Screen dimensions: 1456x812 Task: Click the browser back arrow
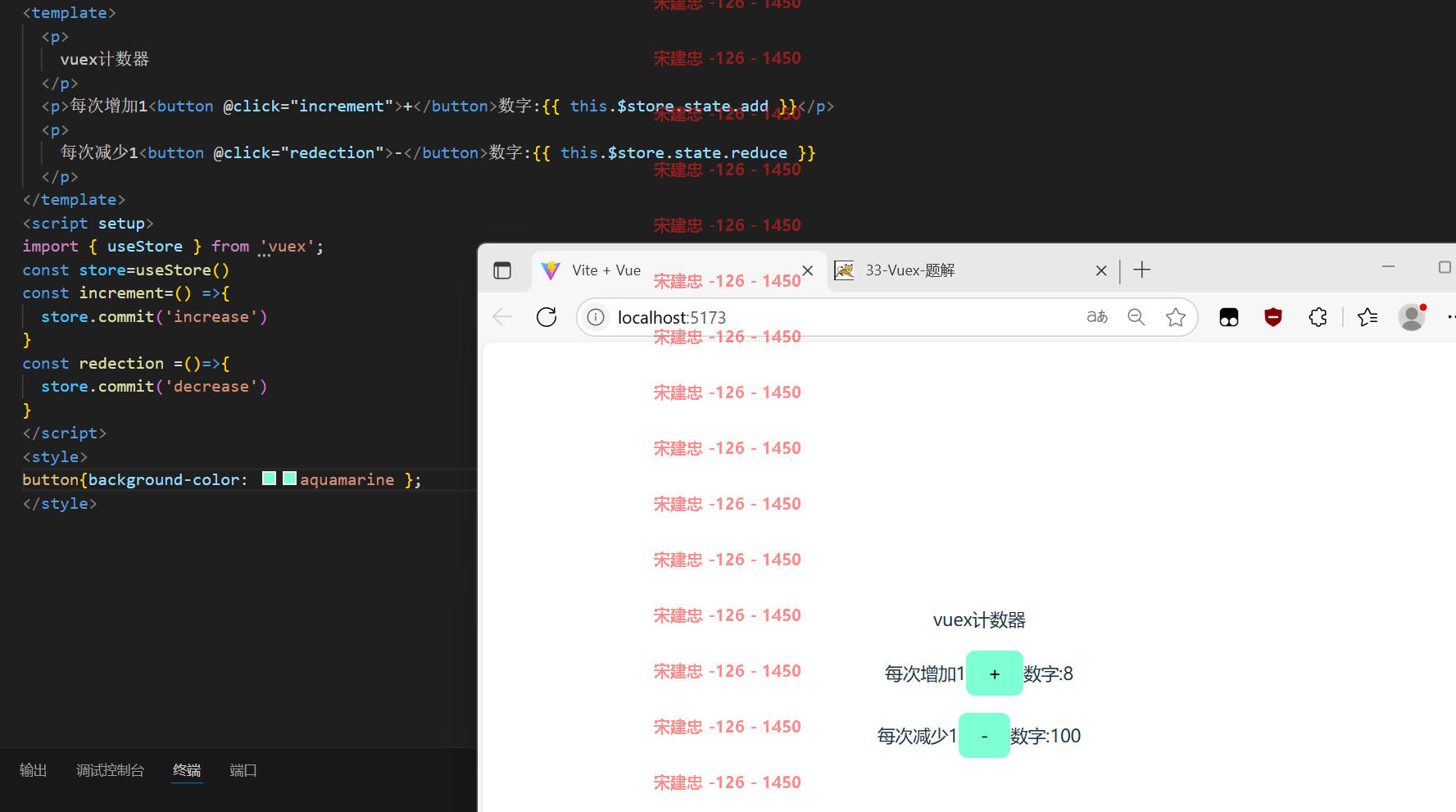point(502,317)
